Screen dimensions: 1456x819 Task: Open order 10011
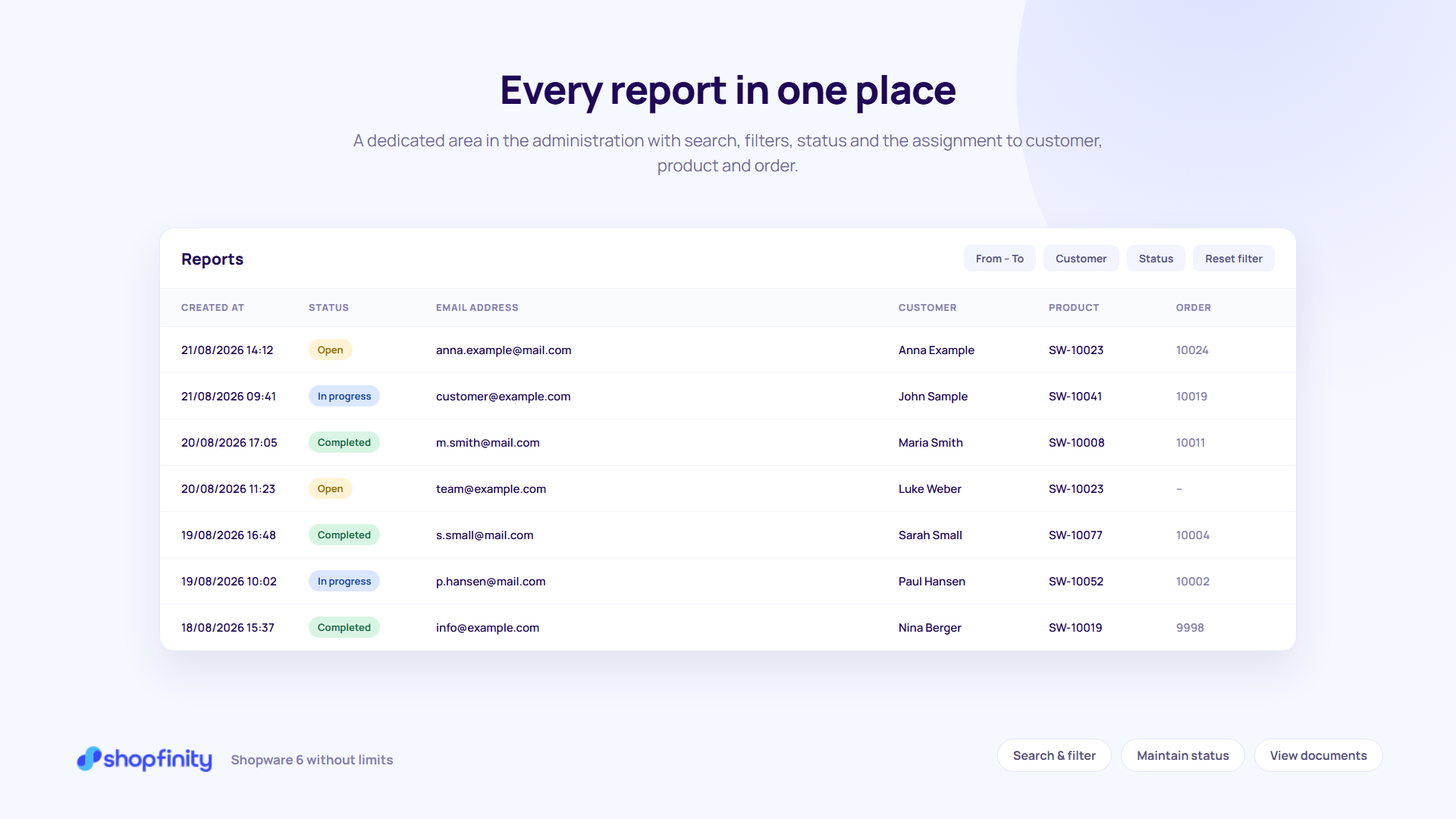click(1191, 443)
